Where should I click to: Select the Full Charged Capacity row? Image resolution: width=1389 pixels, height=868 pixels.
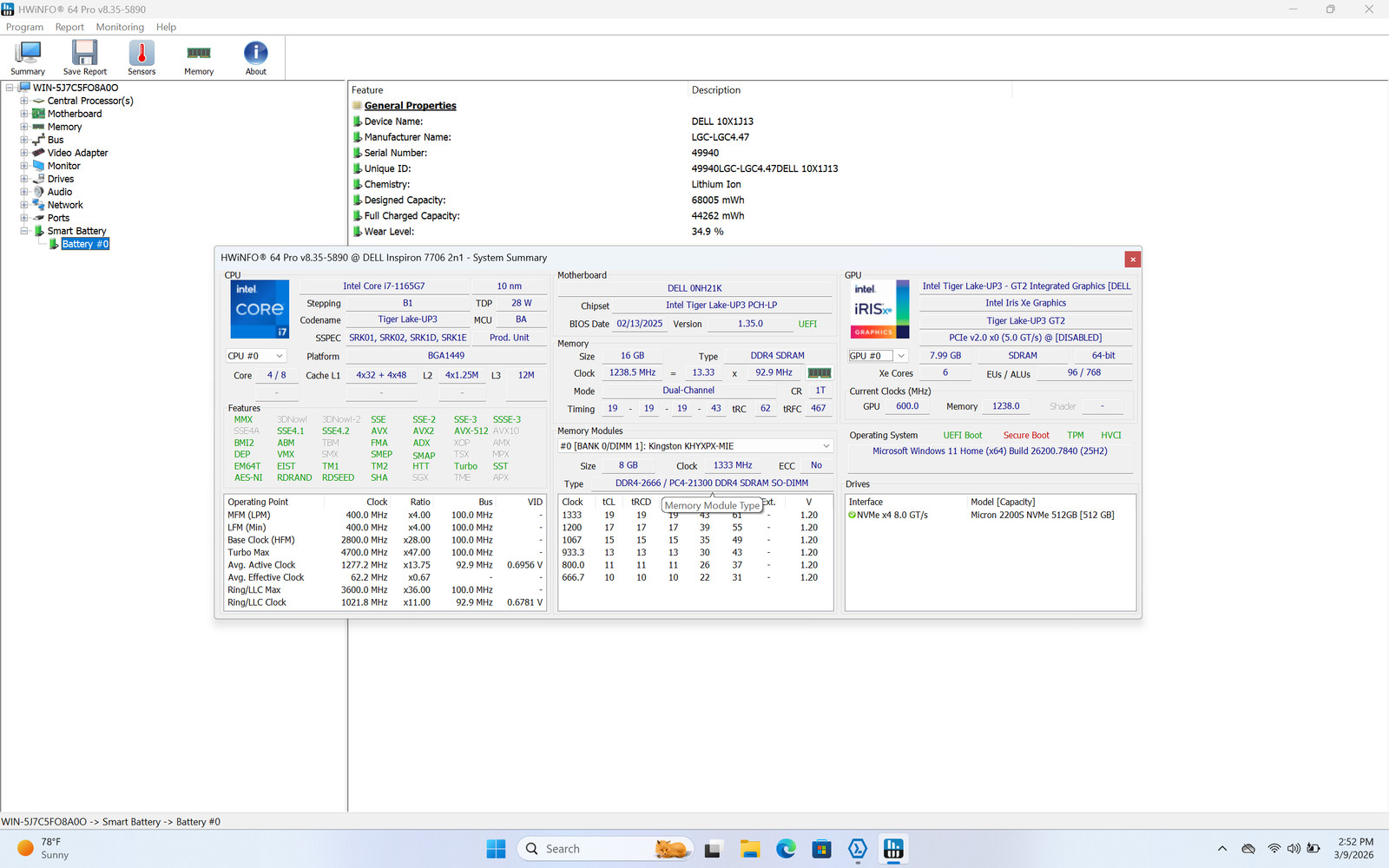548,216
